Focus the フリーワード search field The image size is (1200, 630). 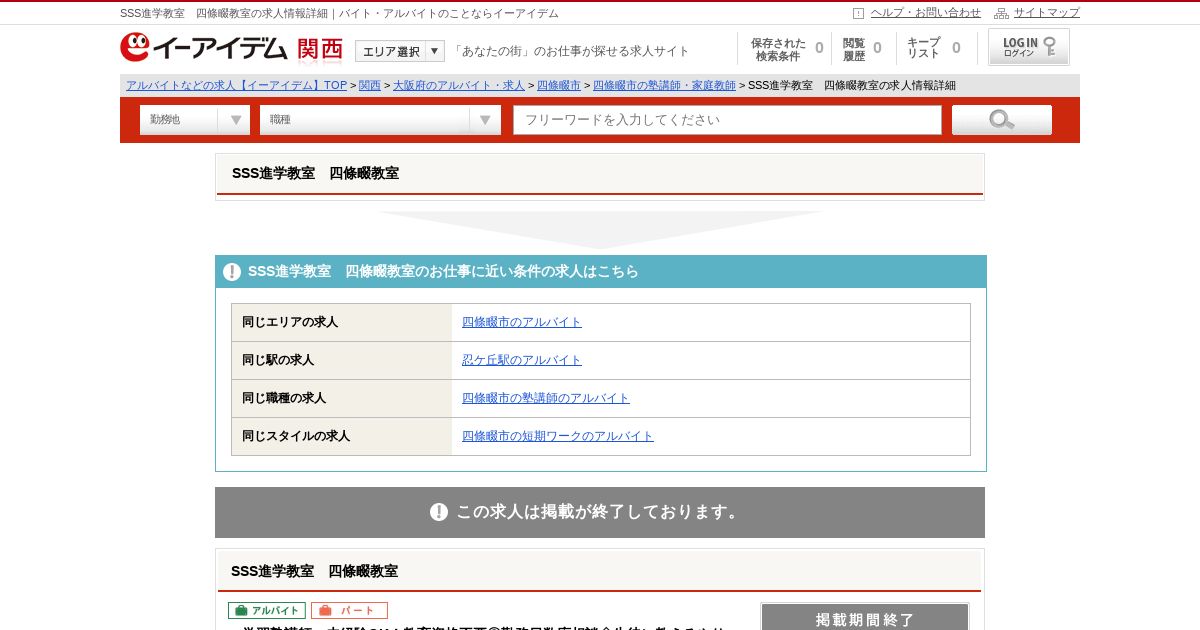[727, 120]
